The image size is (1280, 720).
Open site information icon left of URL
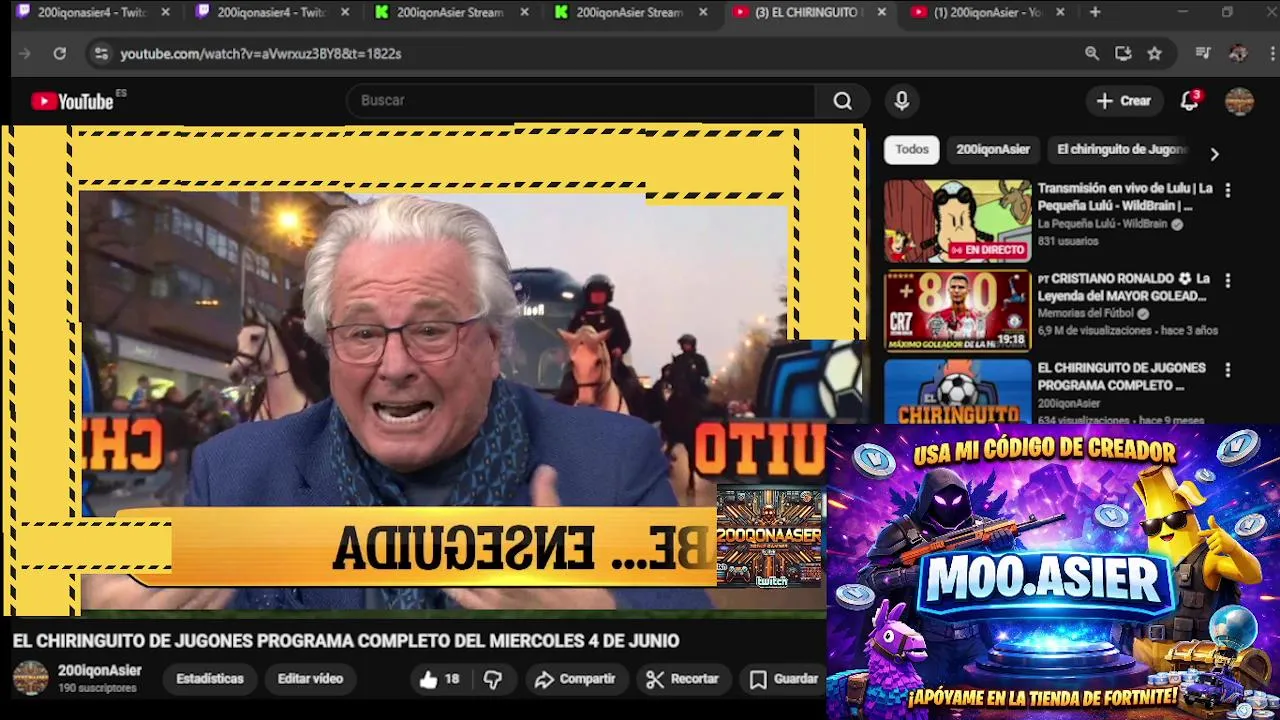101,54
